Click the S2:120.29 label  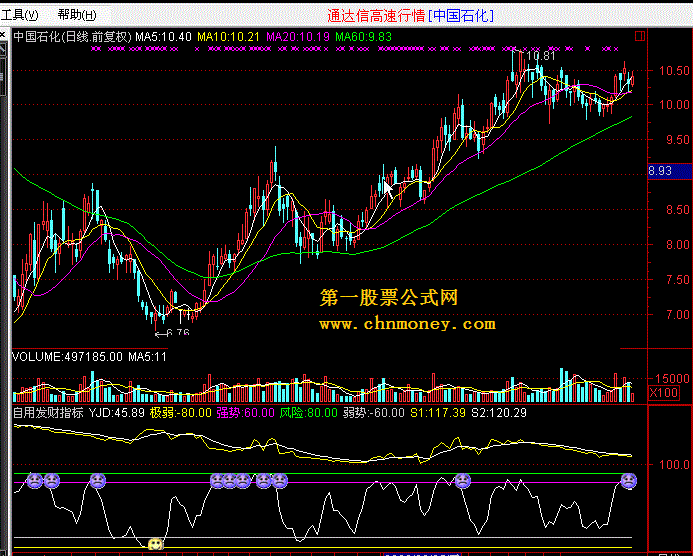click(x=499, y=413)
